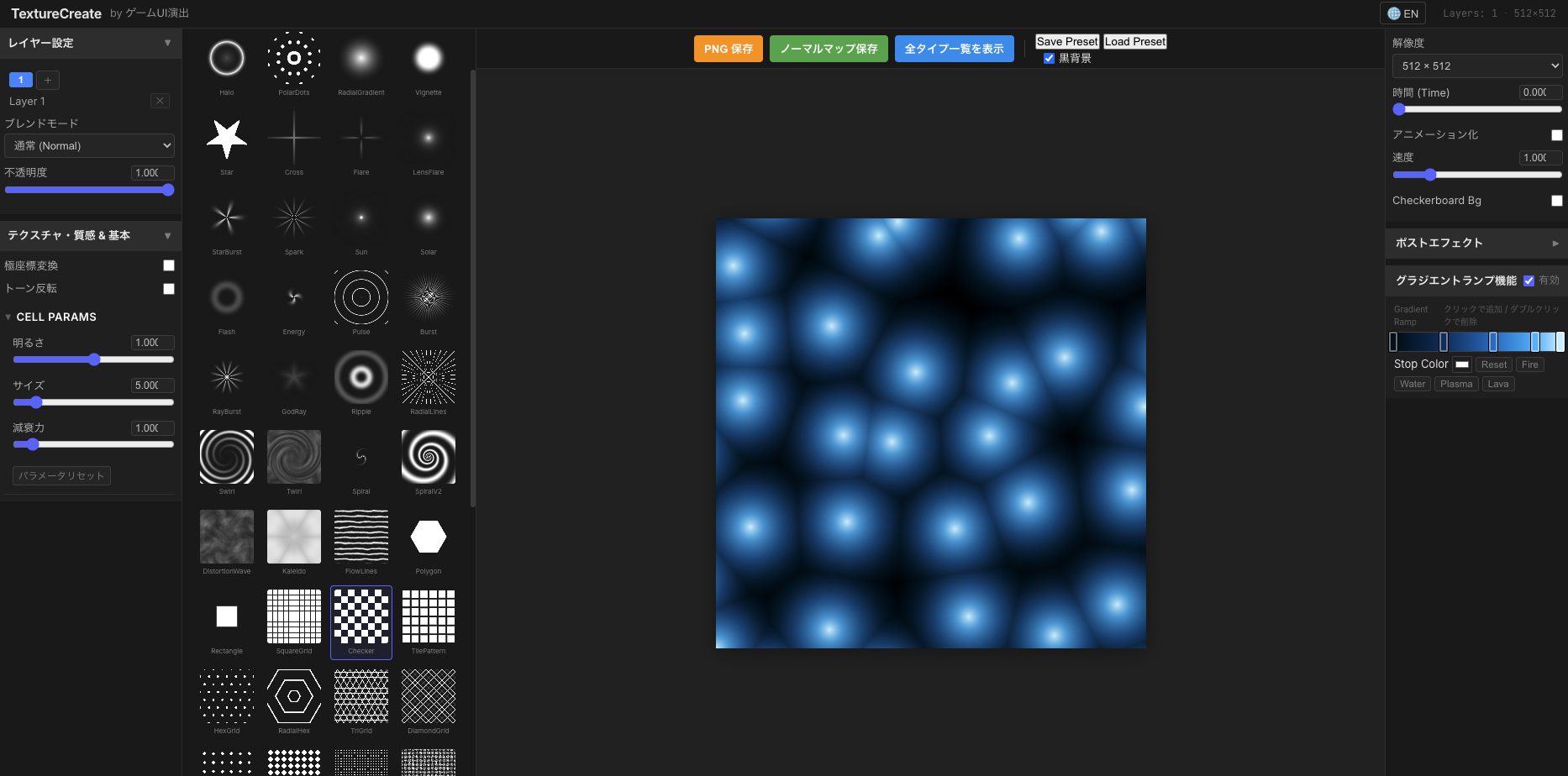Choose the PolarDots texture type
This screenshot has width=1568, height=776.
pyautogui.click(x=294, y=59)
